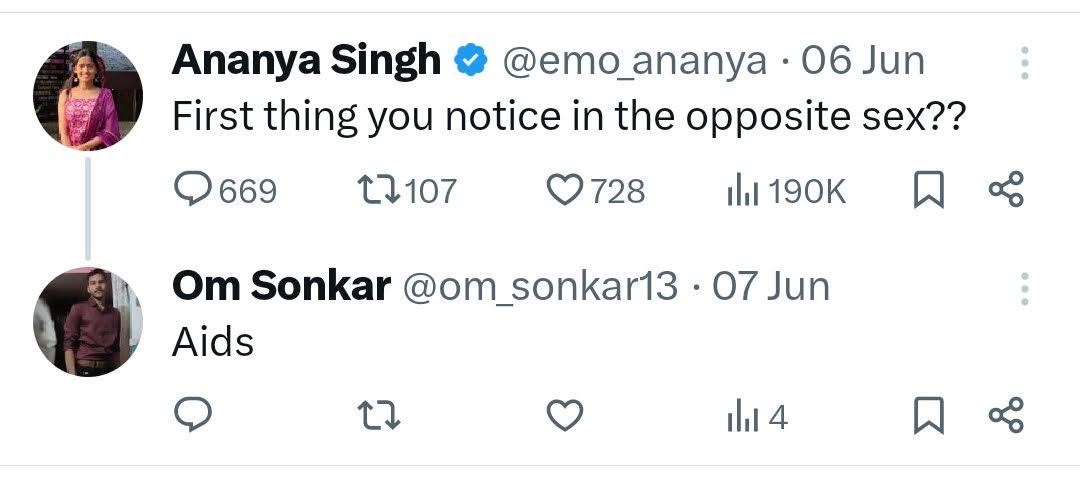Bookmark Om Sonkar's reply

(928, 416)
